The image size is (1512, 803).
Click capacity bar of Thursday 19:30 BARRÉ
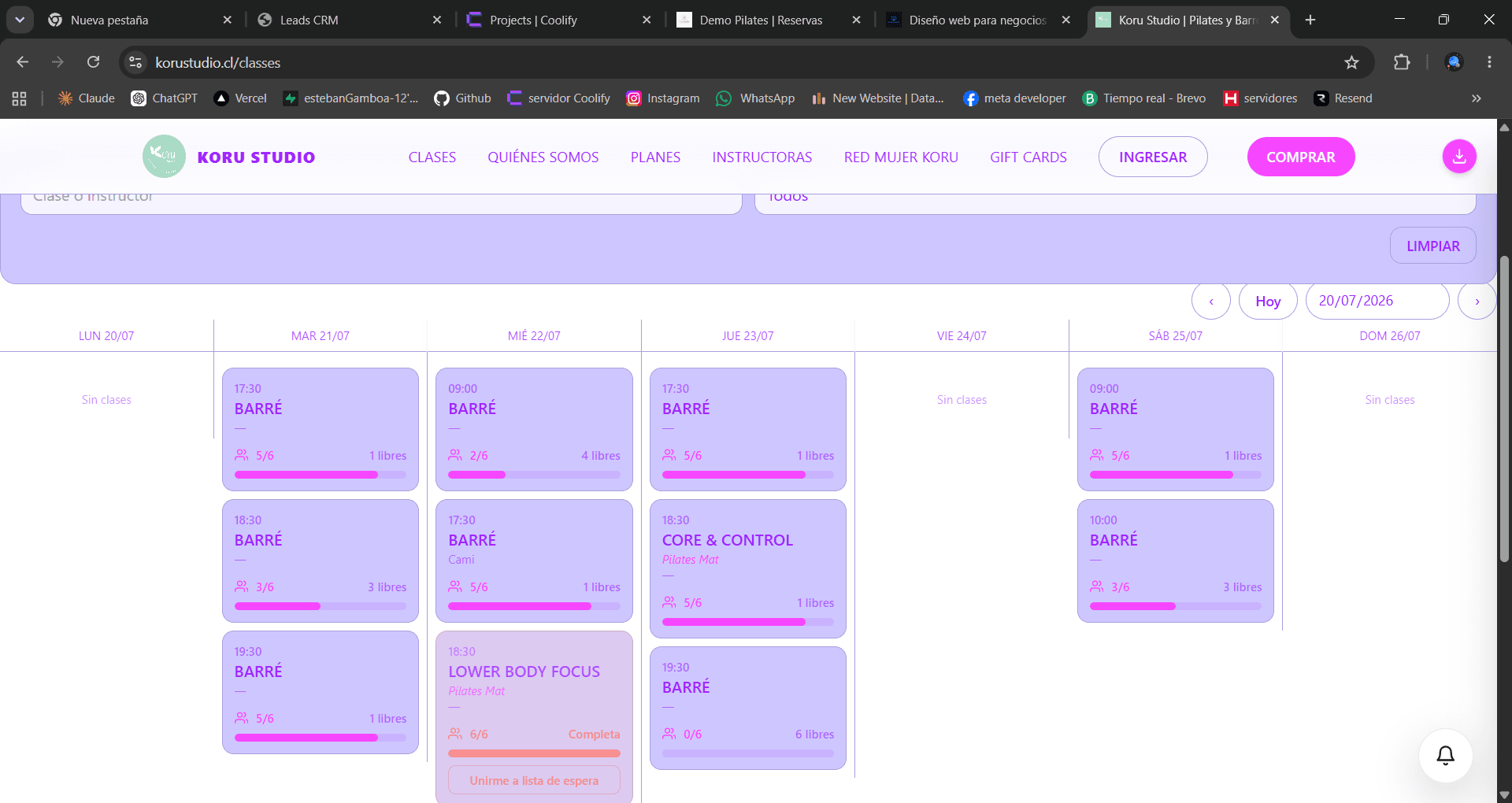click(748, 753)
